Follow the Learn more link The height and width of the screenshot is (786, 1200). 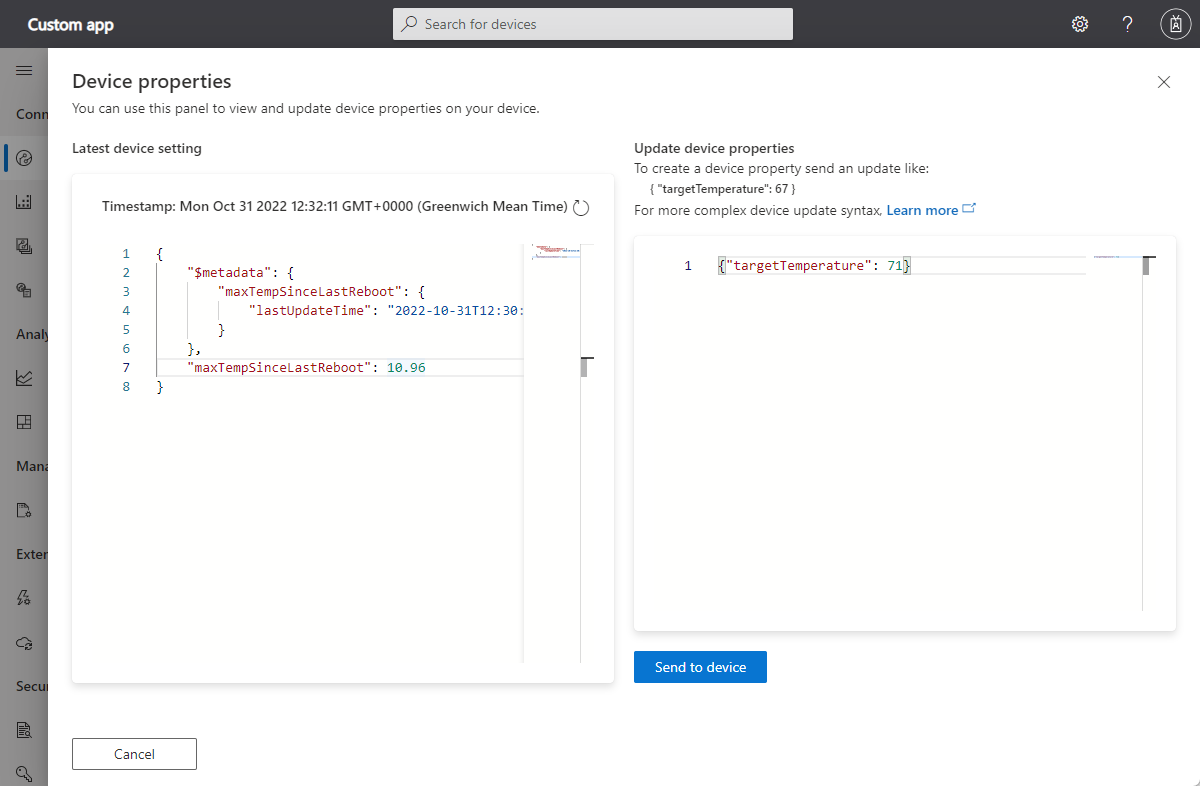(x=922, y=210)
